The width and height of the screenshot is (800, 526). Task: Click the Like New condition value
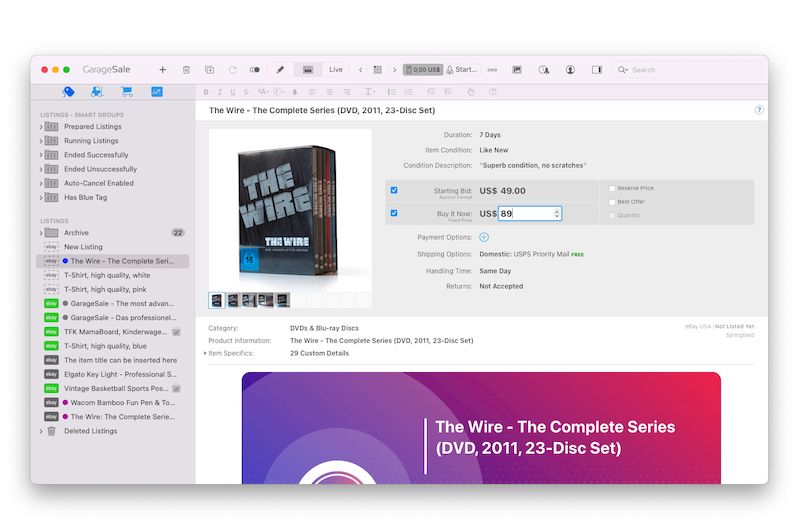[493, 150]
